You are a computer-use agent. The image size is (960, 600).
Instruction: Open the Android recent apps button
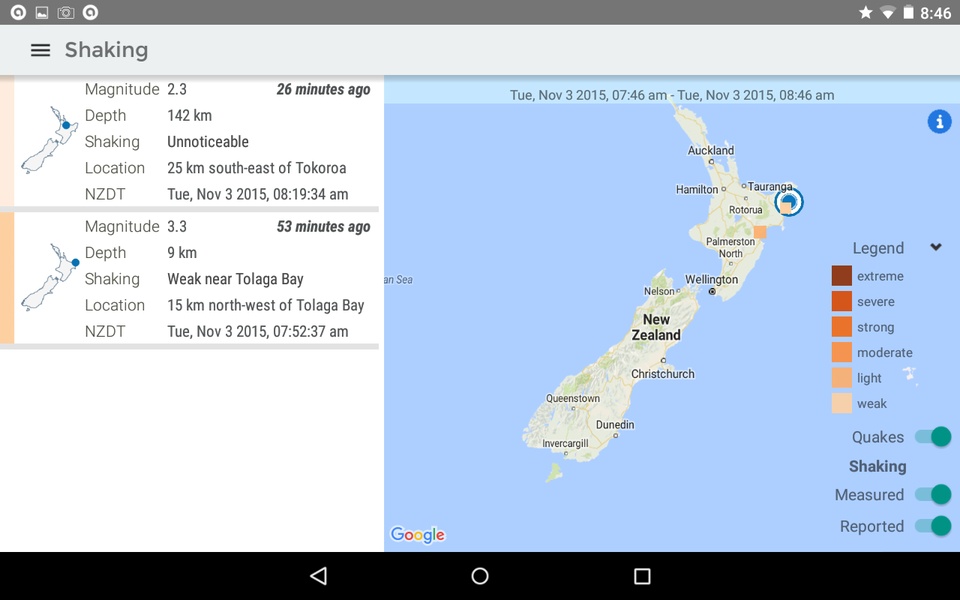tap(642, 576)
